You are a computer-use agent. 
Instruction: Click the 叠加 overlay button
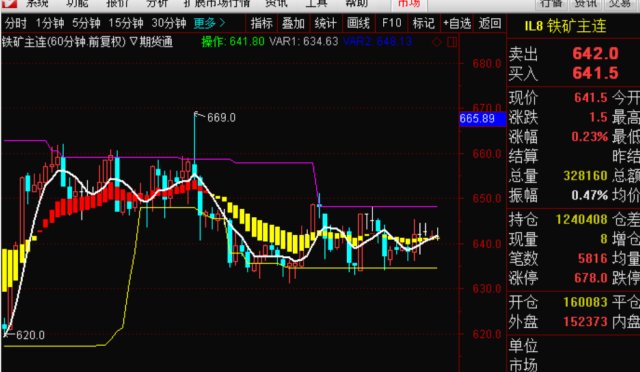pyautogui.click(x=293, y=23)
